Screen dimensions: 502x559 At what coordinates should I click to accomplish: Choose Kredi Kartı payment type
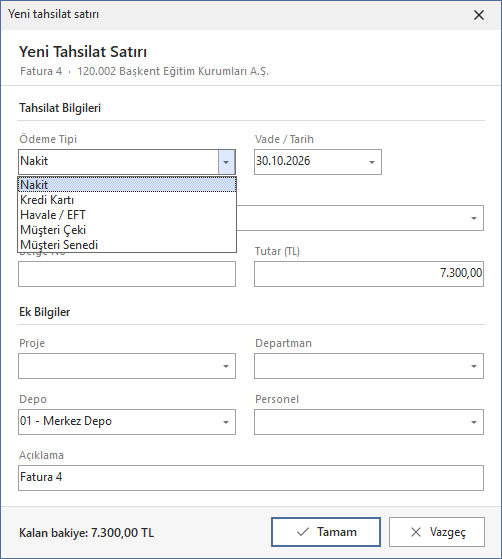tap(127, 200)
